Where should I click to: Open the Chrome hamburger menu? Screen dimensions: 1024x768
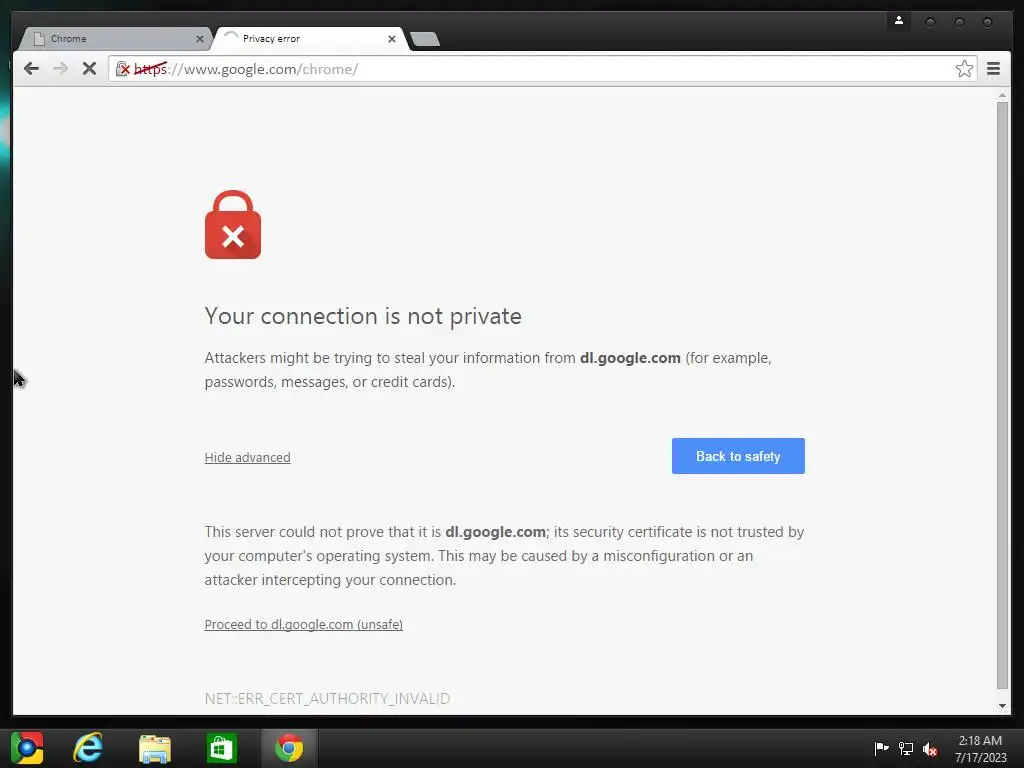(993, 69)
